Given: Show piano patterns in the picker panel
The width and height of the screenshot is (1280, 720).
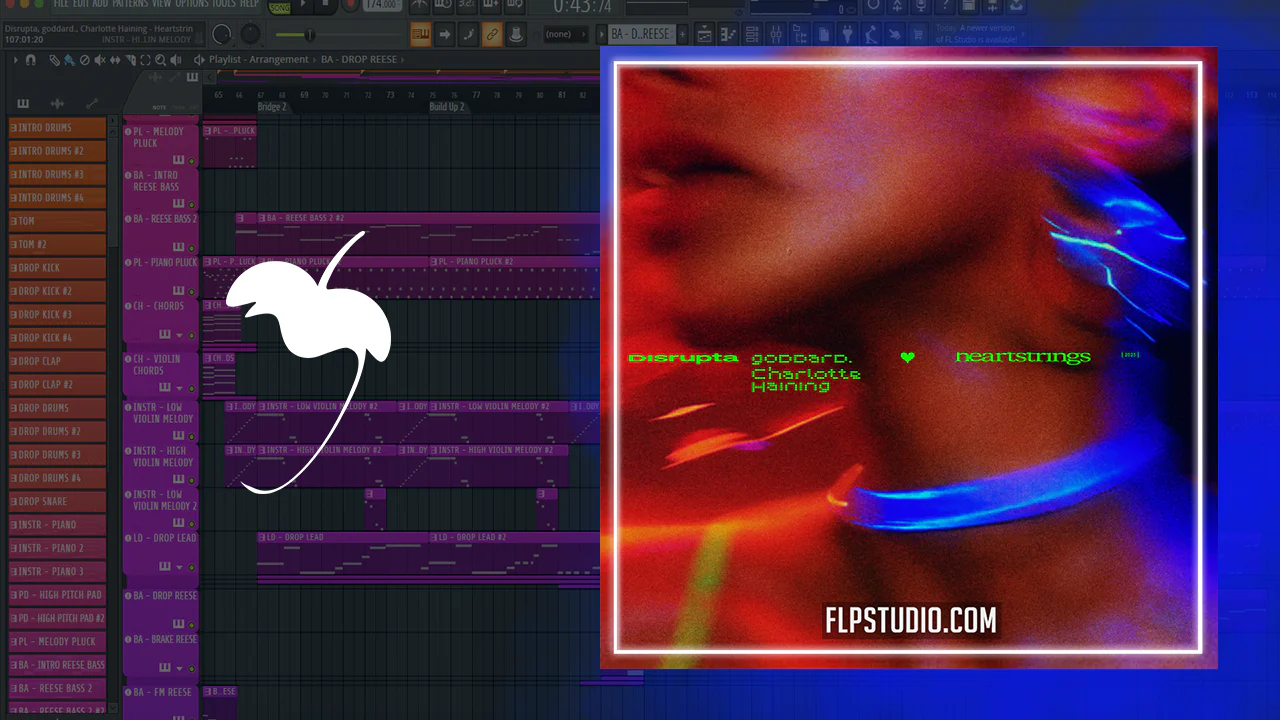Looking at the screenshot, I should coord(23,104).
